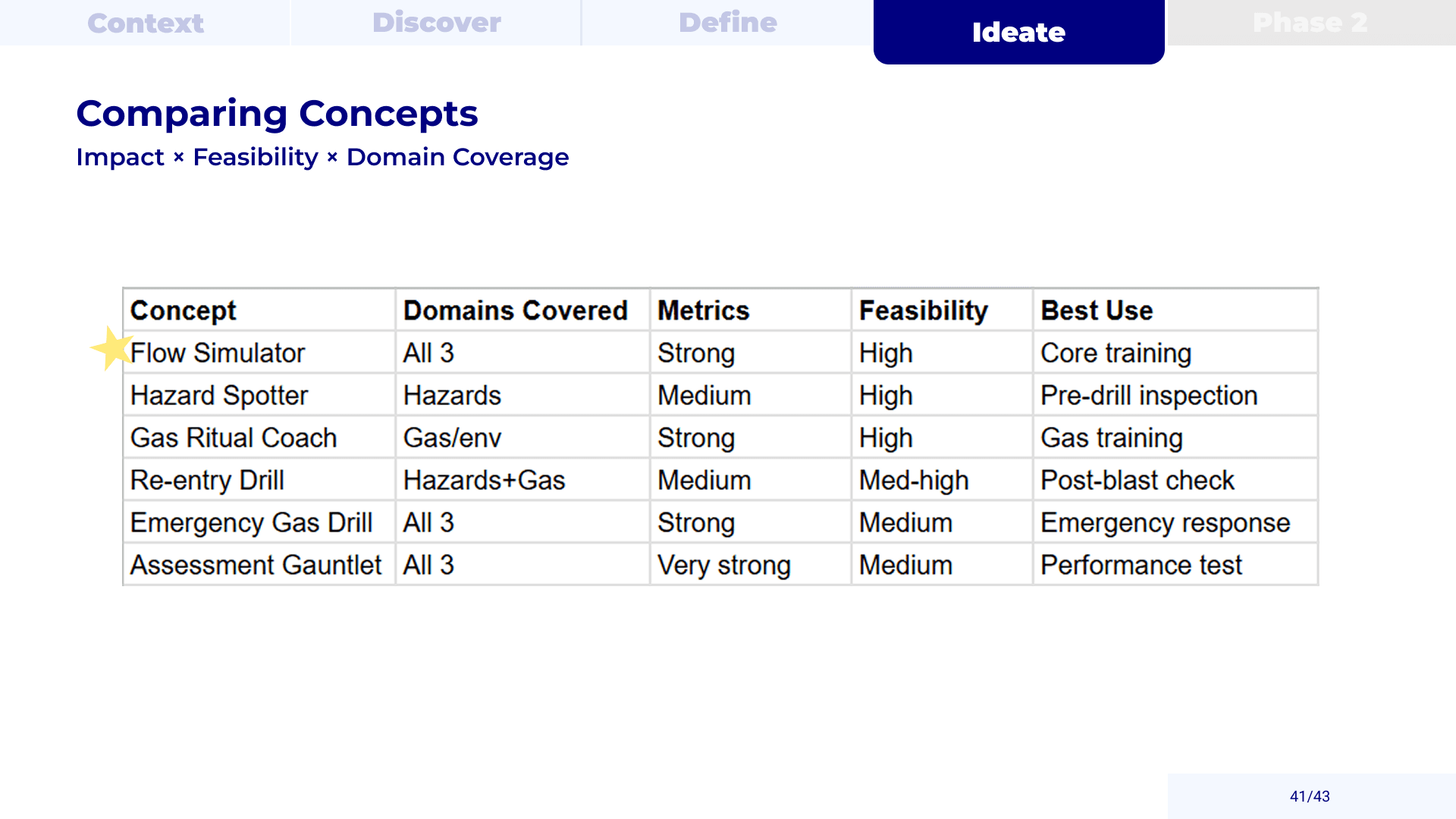
Task: Click the Best Use header cell
Action: pyautogui.click(x=1097, y=310)
